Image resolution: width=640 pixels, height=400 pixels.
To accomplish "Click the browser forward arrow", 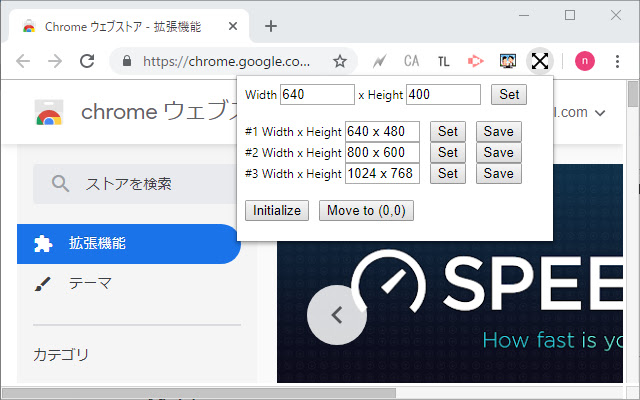I will tap(55, 61).
